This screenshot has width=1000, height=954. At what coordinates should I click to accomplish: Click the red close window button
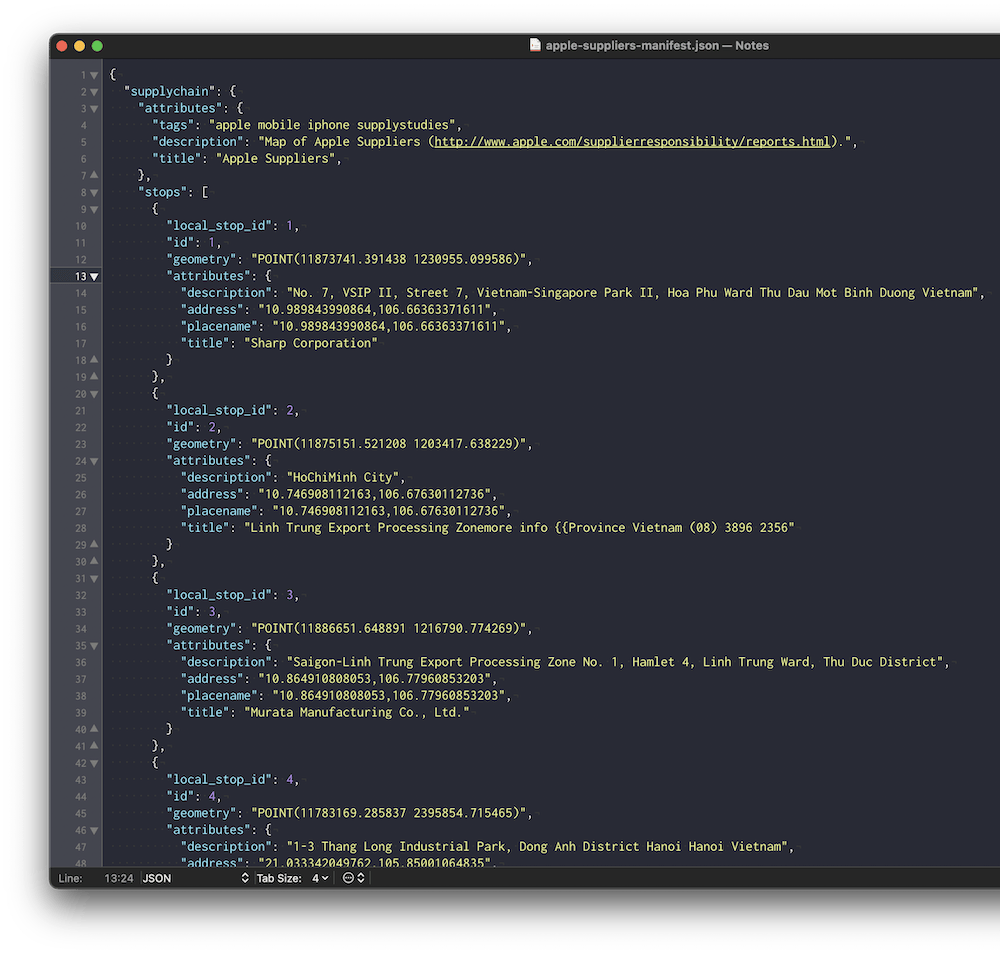pyautogui.click(x=62, y=46)
